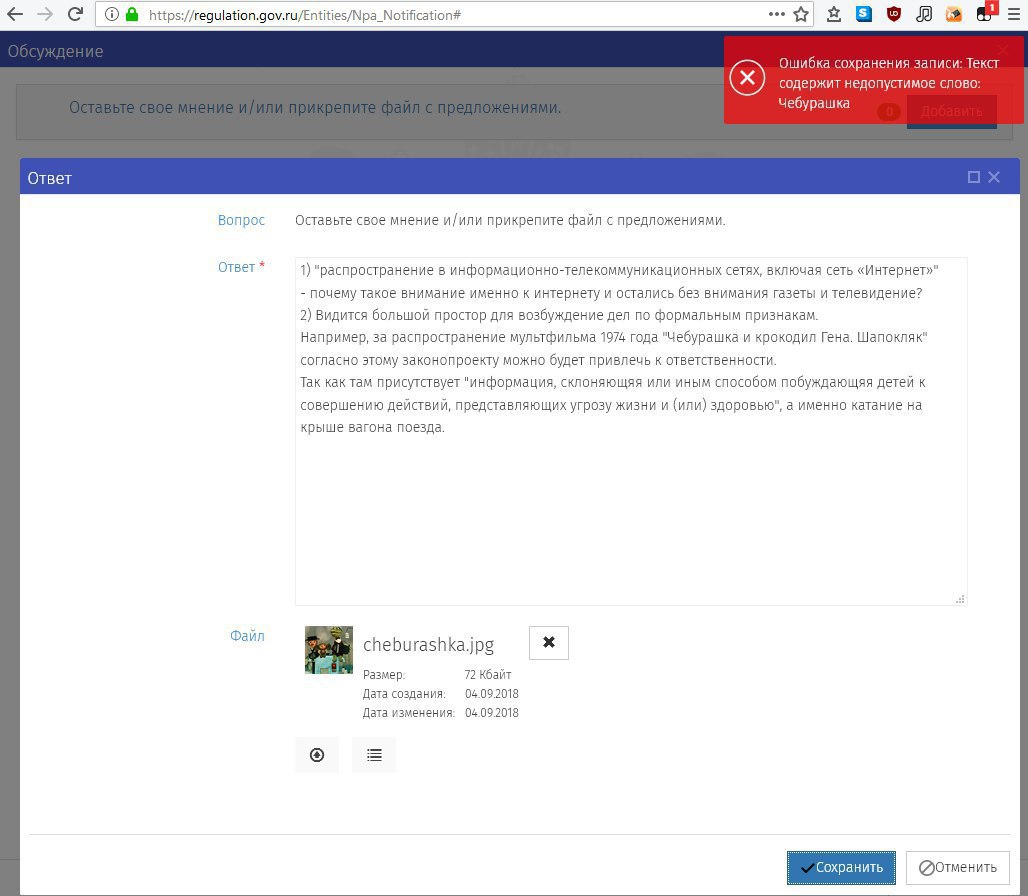Dismiss the red error notification circle icon
Screen dimensions: 1028x896
click(x=747, y=77)
